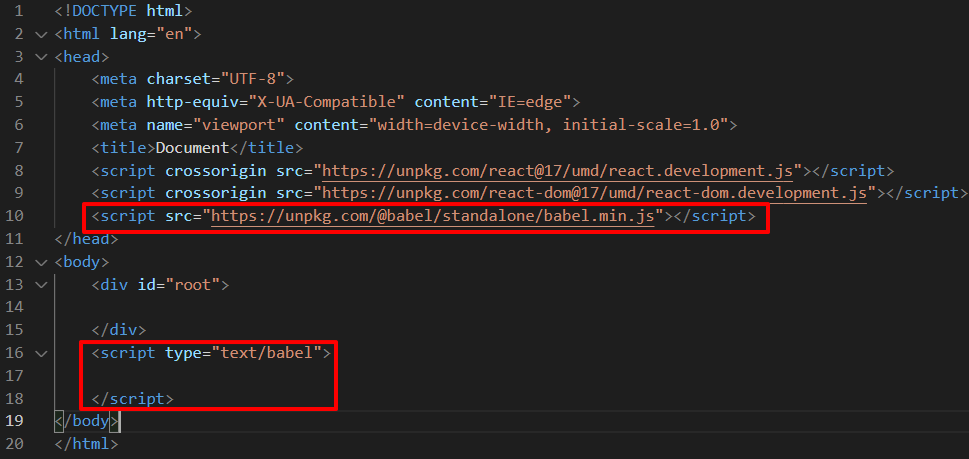Click the closing </body> tag
Screen dimensions: 969x459
87,421
